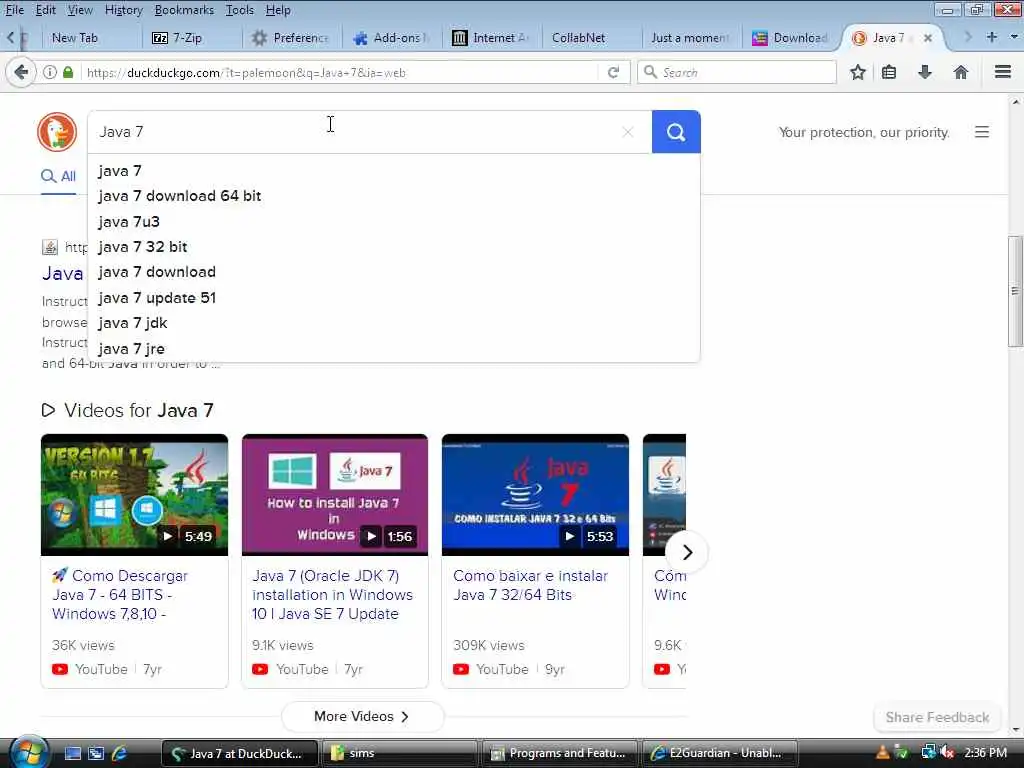Viewport: 1024px width, 768px height.
Task: Play the How to install Java 7 thumbnail
Action: 335,495
